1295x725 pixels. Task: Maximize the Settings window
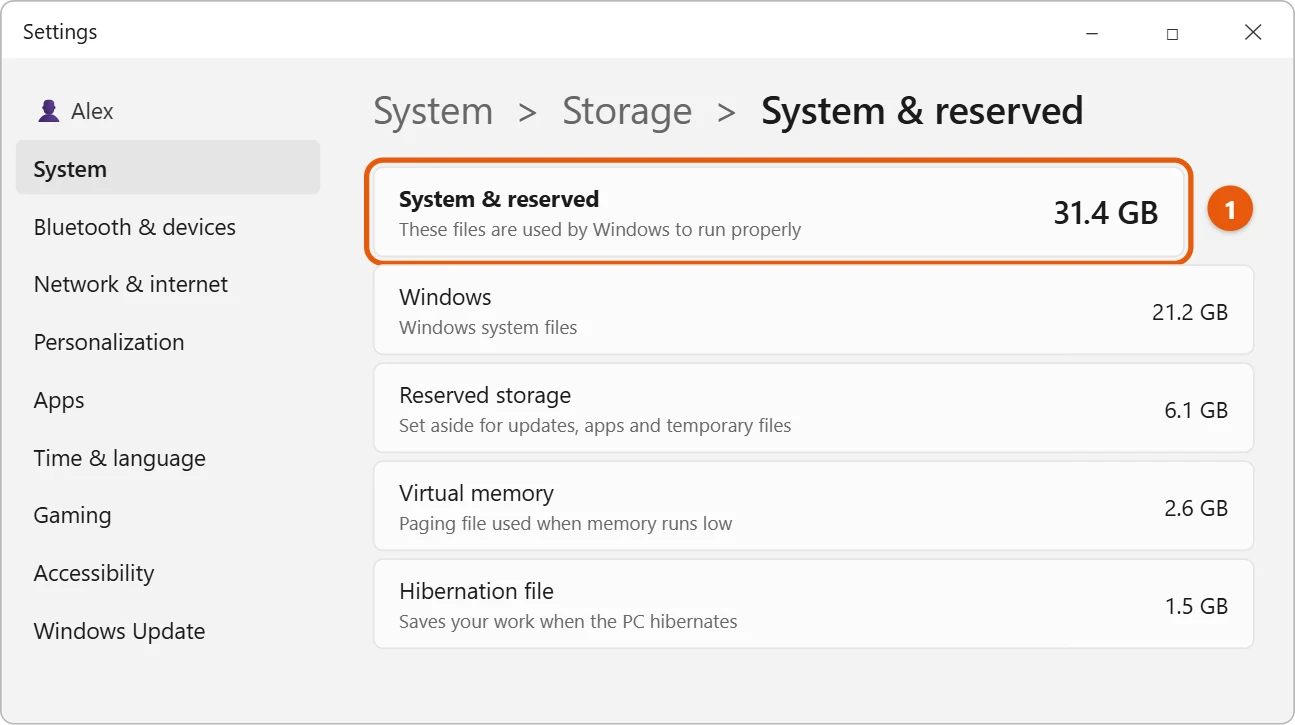[x=1172, y=33]
